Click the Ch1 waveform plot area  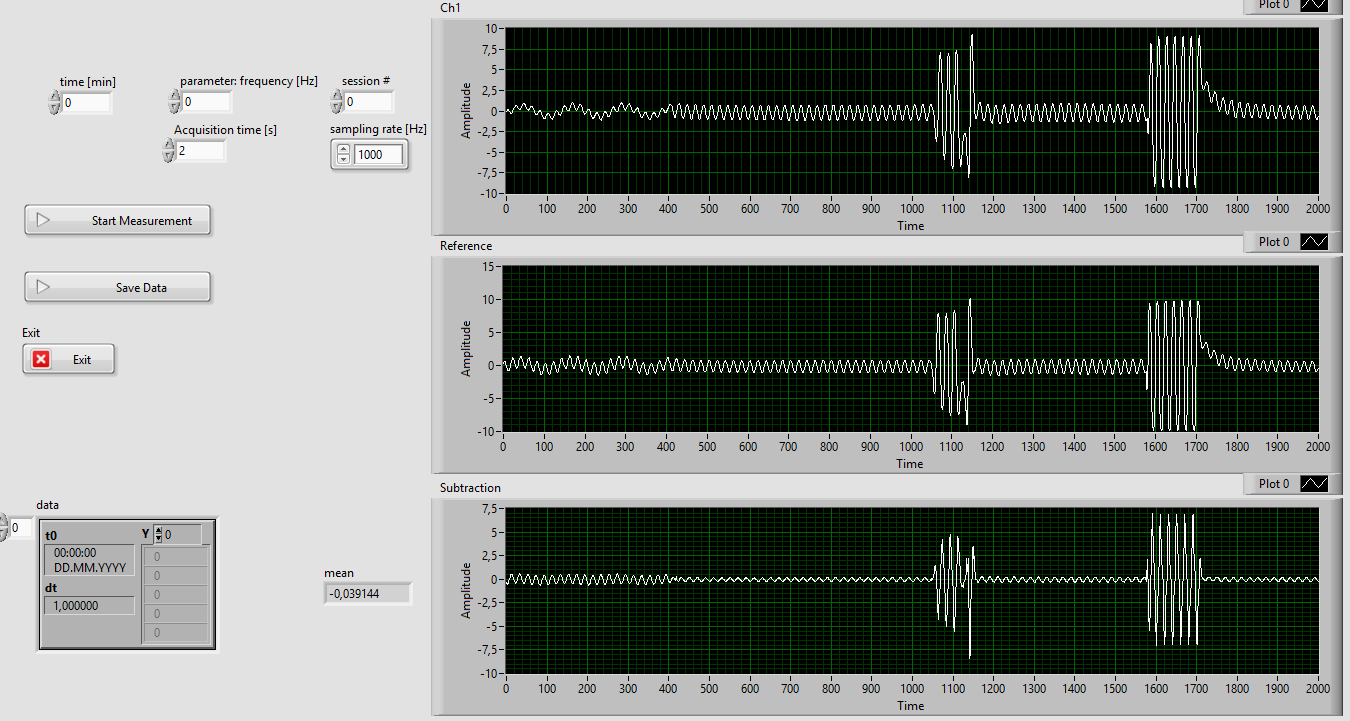tap(912, 110)
